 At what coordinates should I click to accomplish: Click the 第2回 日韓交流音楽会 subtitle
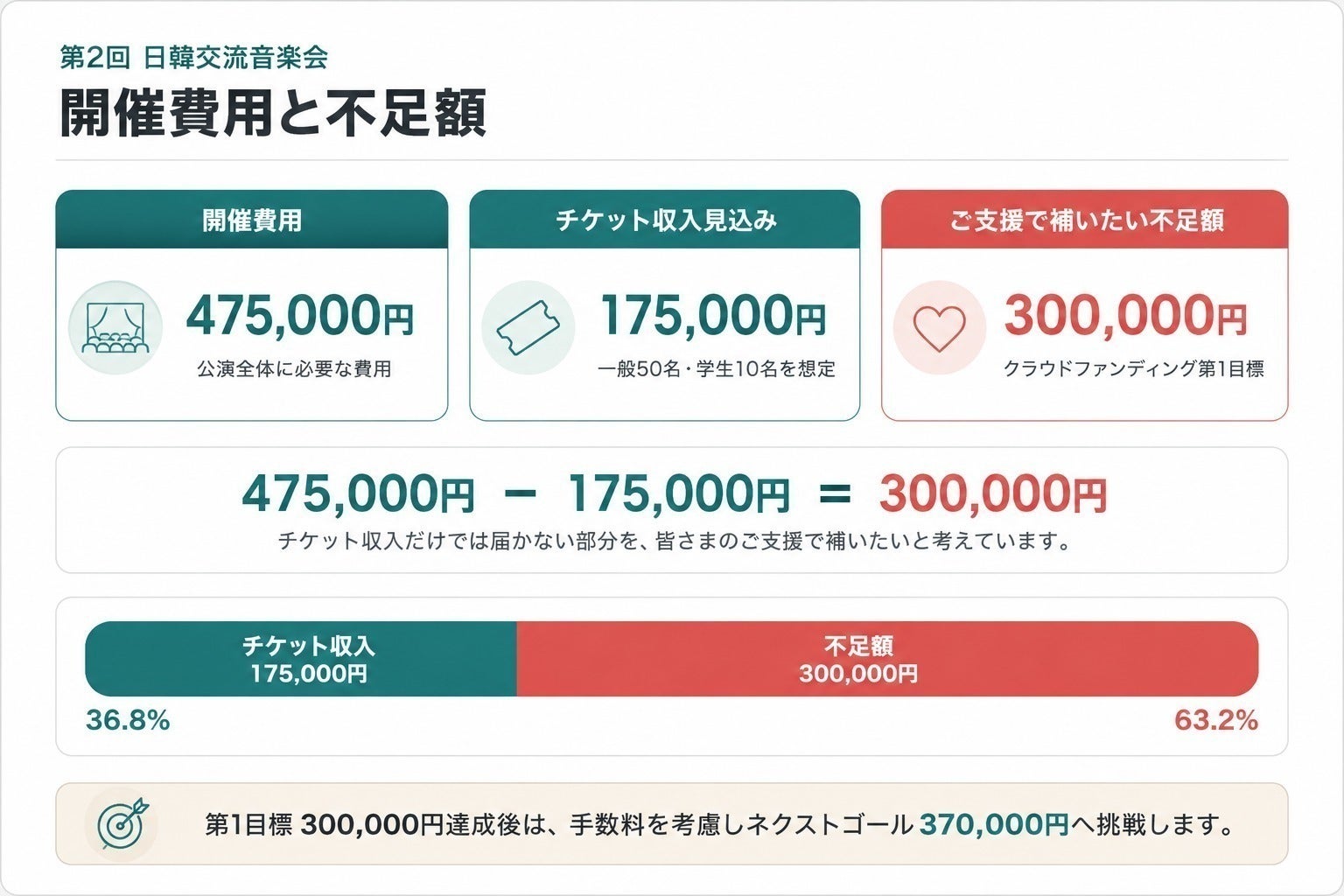click(193, 58)
